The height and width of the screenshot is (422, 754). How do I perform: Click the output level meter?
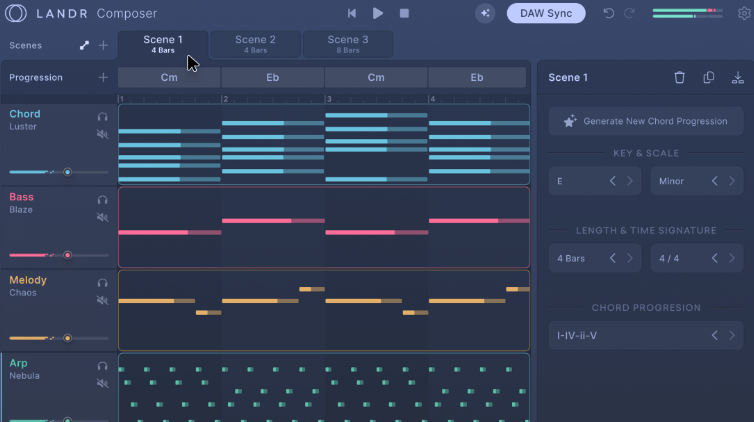pos(688,13)
